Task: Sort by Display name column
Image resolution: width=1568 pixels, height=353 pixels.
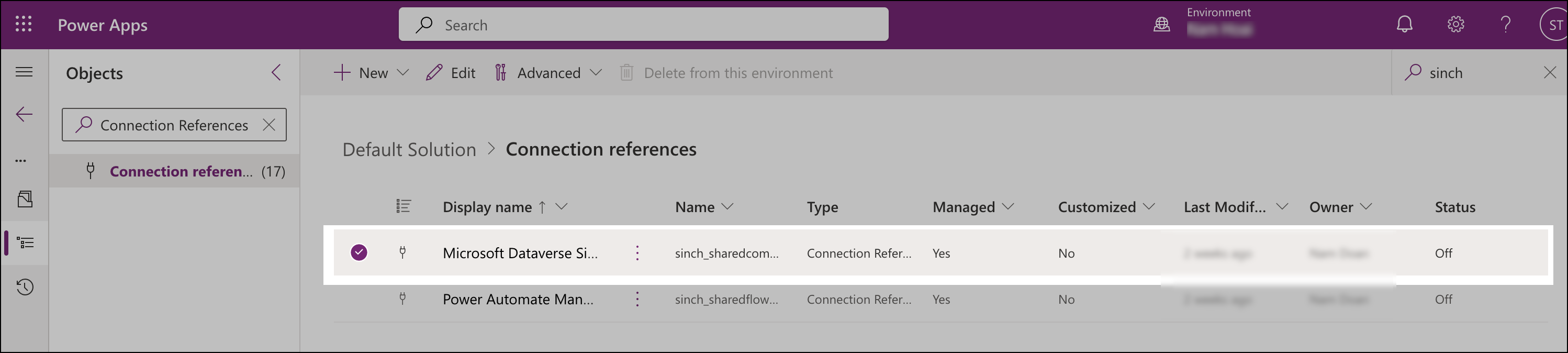Action: 487,207
